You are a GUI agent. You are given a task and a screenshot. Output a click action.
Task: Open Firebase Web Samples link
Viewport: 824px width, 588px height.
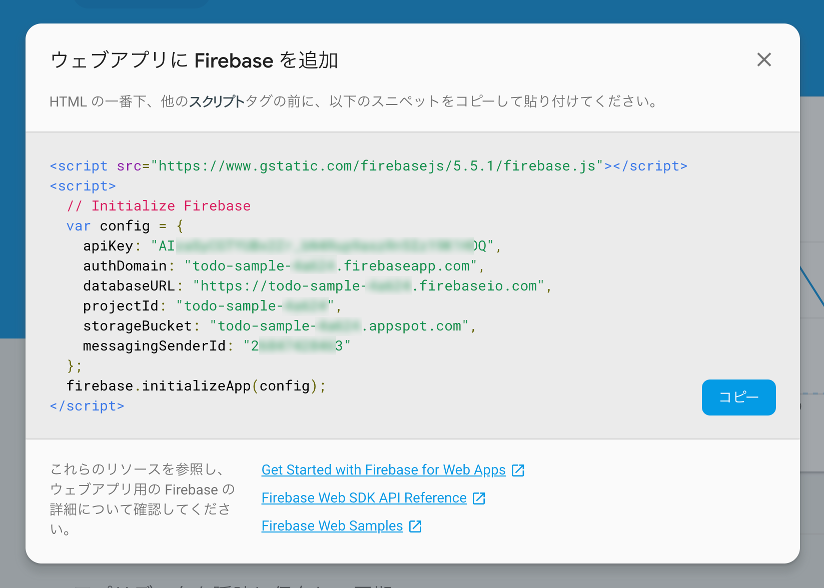tap(332, 526)
